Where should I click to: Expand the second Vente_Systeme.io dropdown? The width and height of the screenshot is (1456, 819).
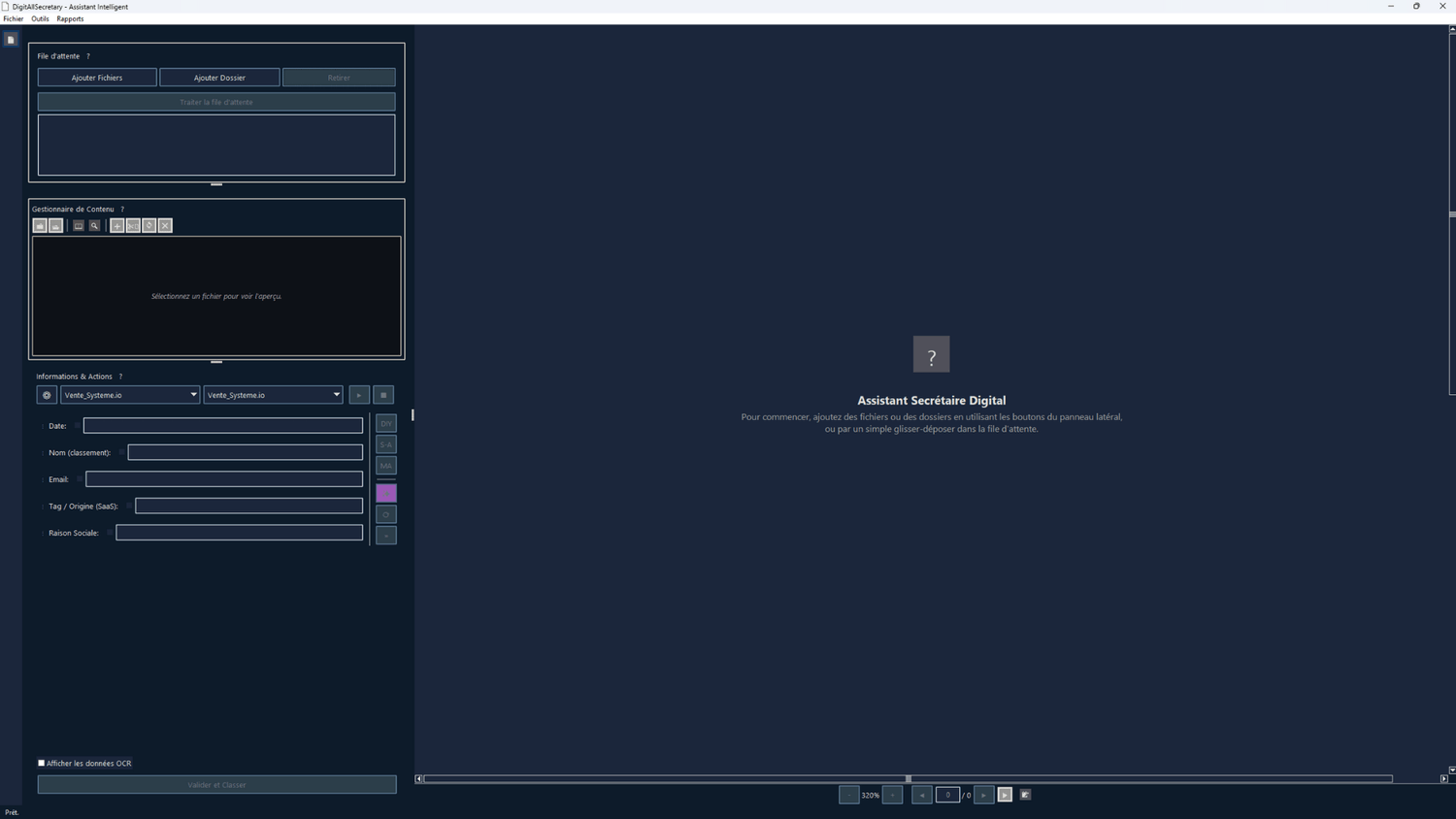pyautogui.click(x=273, y=395)
